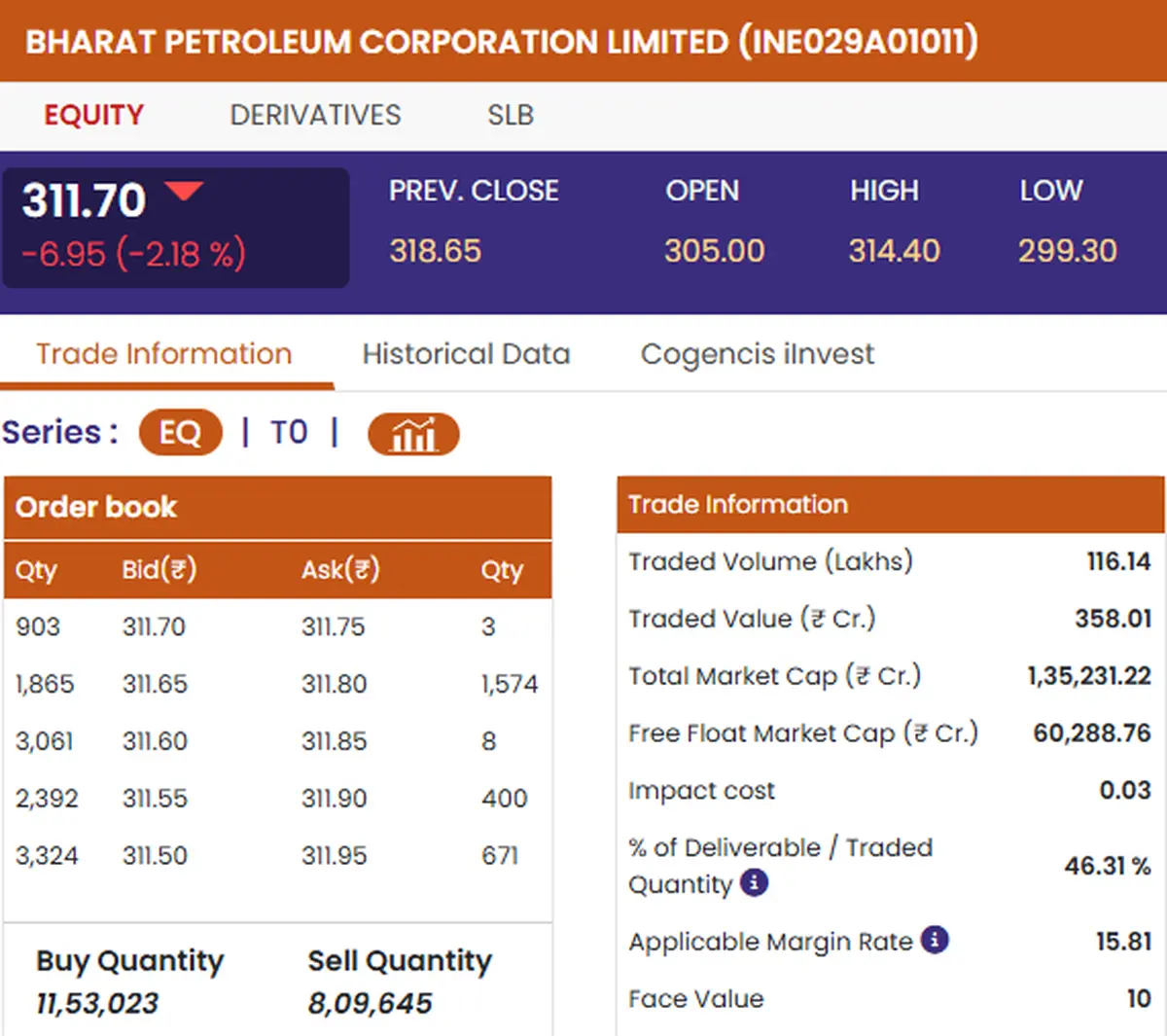
Task: Click bid price 311.60
Action: pos(155,741)
